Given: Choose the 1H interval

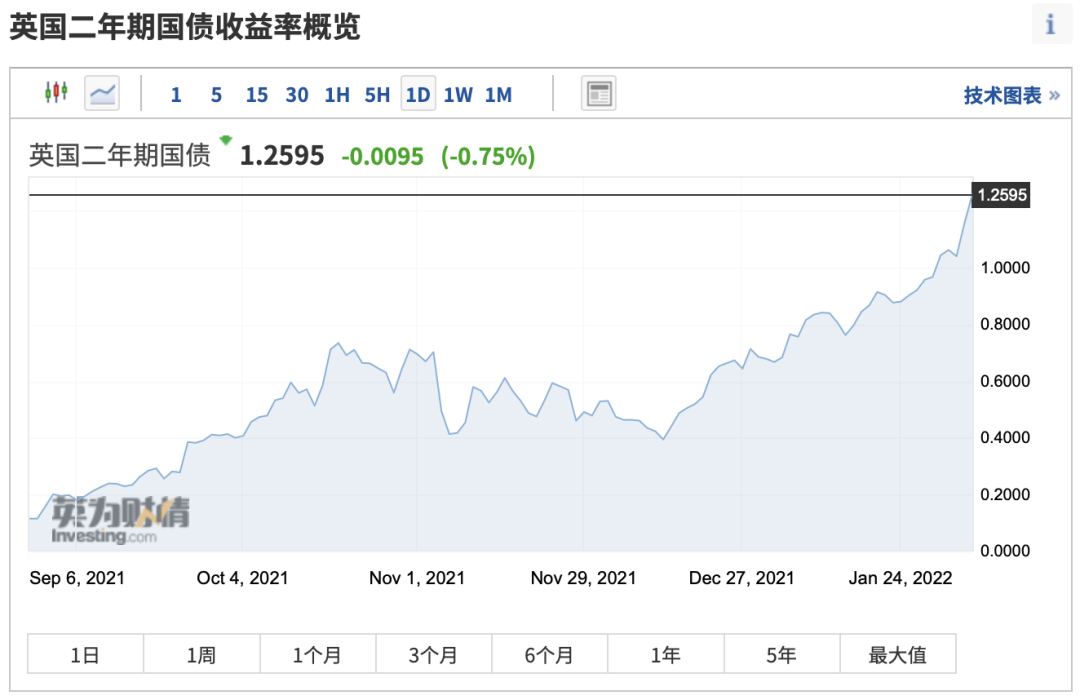Looking at the screenshot, I should coord(337,95).
